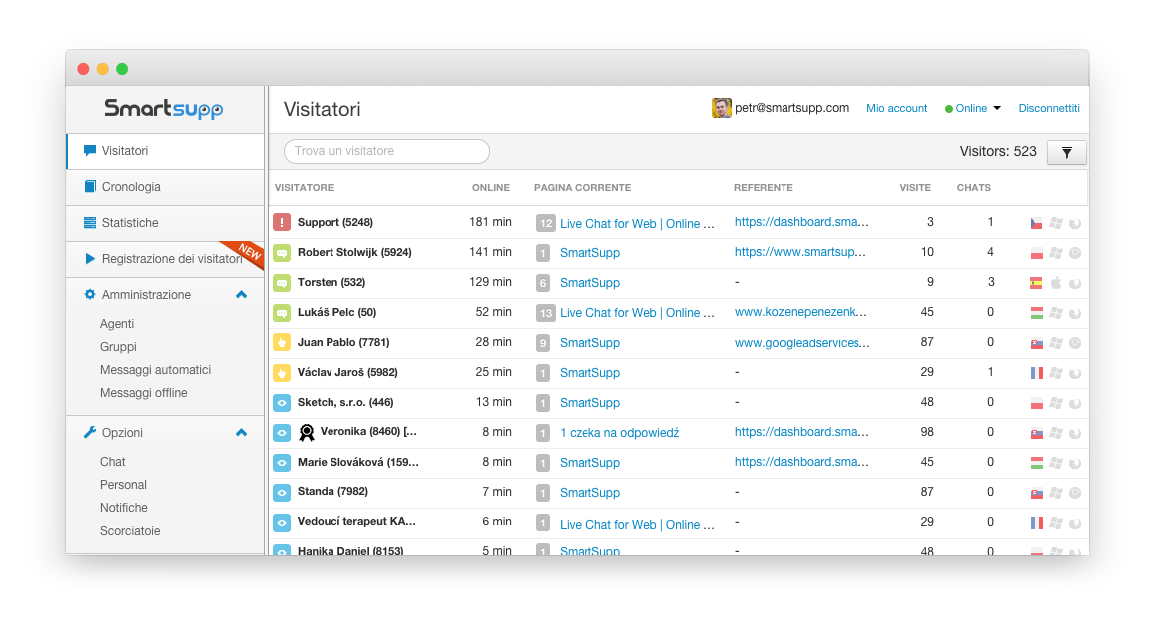
Task: Click the Apple OS icon in Torsten's row
Action: tap(1055, 283)
